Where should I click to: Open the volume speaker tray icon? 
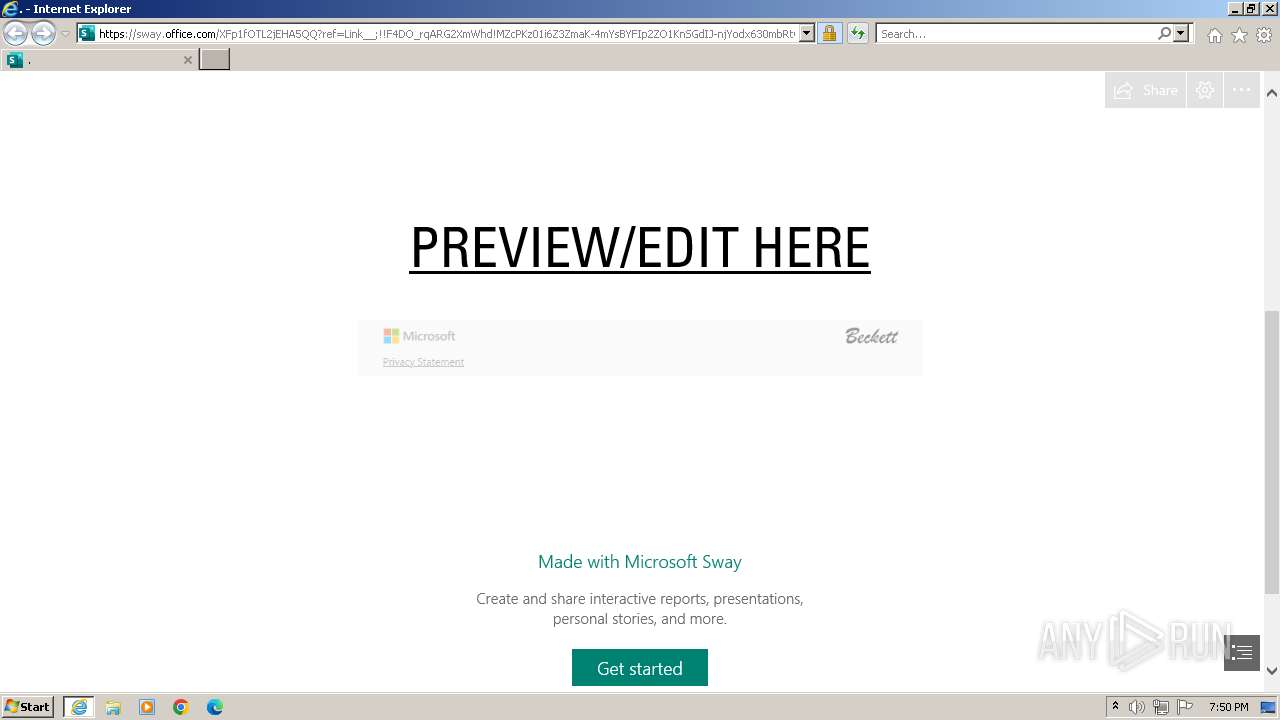coord(1137,707)
